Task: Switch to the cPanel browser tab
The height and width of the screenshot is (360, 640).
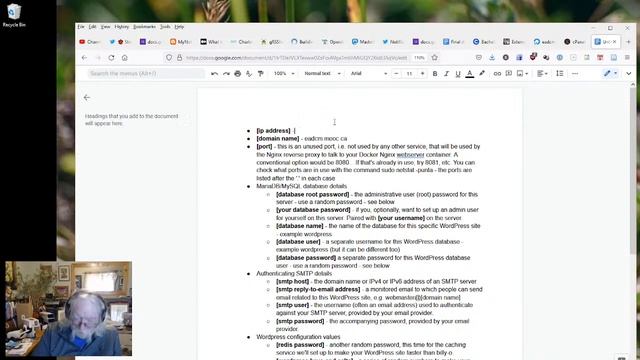Action: [575, 42]
